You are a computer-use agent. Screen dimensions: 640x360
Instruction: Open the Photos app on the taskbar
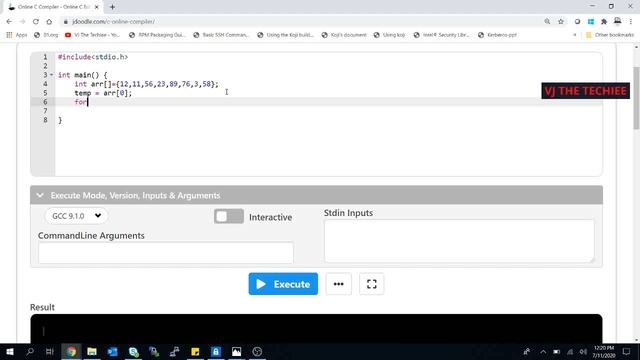236,351
